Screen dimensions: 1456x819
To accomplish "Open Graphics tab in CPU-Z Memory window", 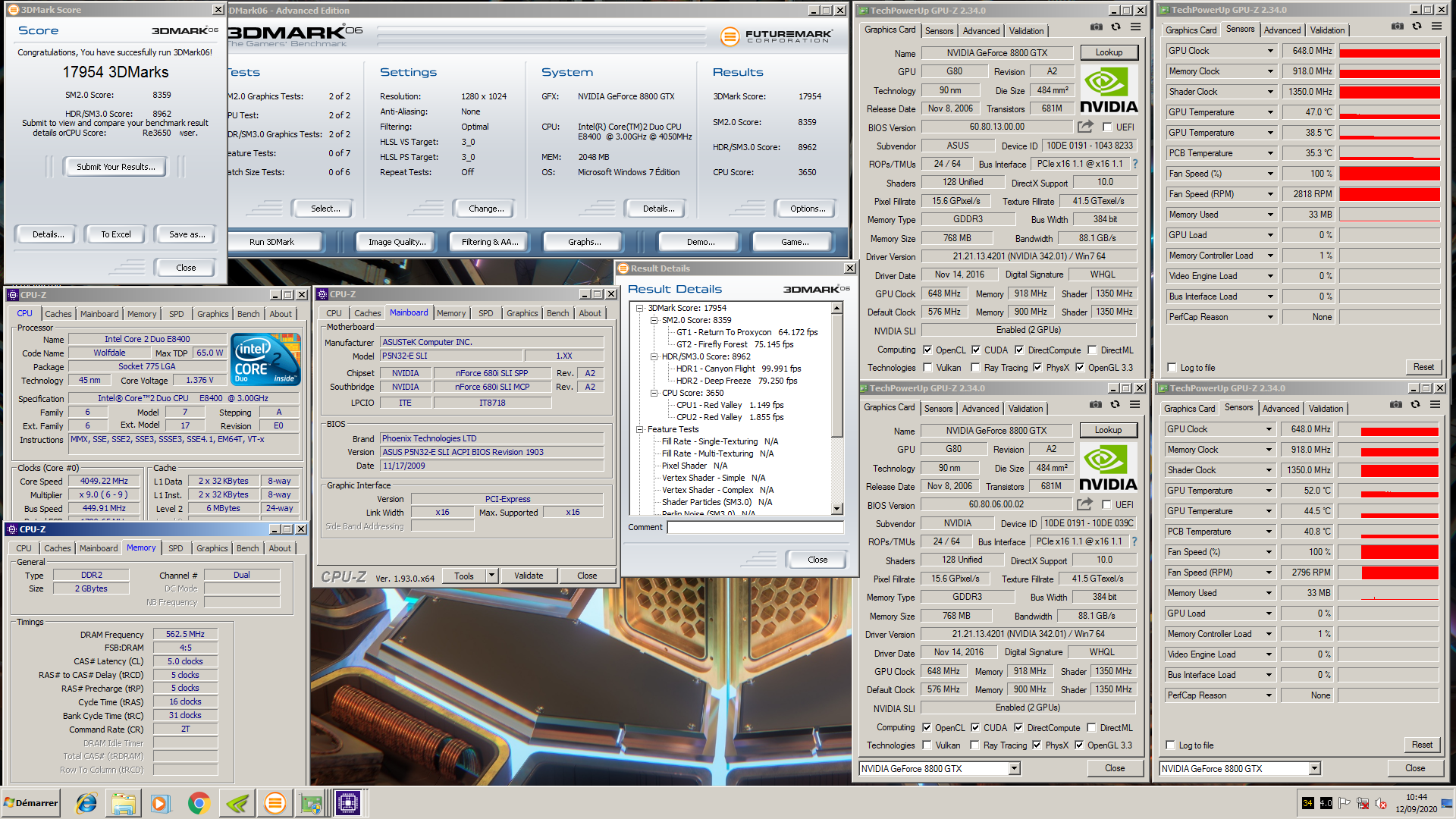I will click(212, 548).
